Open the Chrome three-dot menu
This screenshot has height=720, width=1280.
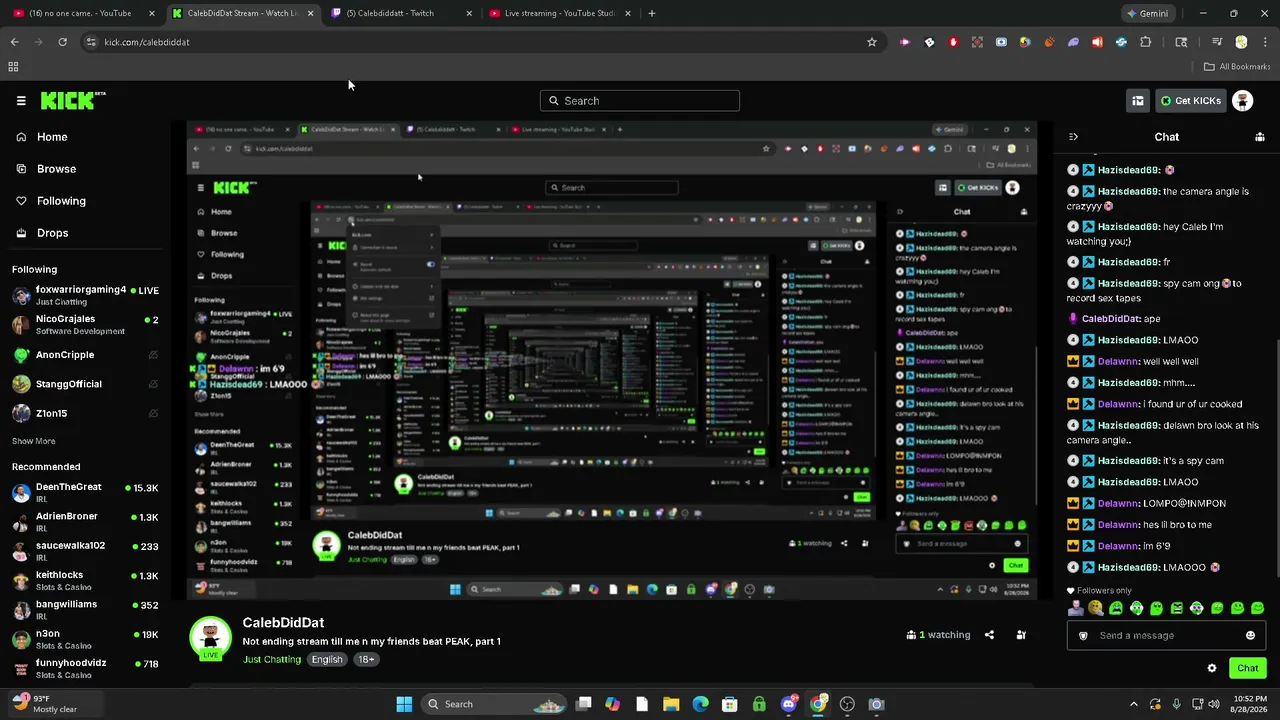tap(1265, 42)
